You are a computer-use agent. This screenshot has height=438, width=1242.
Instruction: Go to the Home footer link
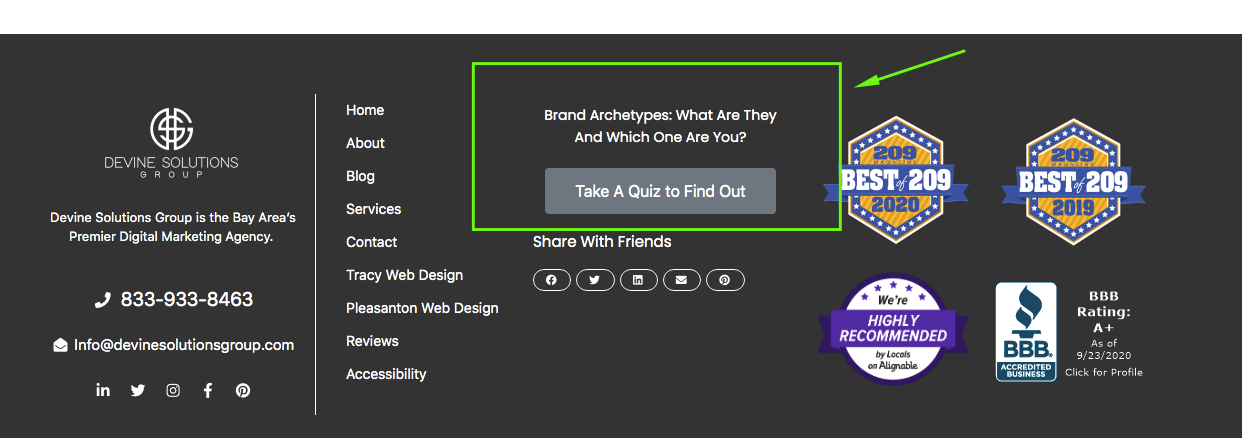pos(365,110)
